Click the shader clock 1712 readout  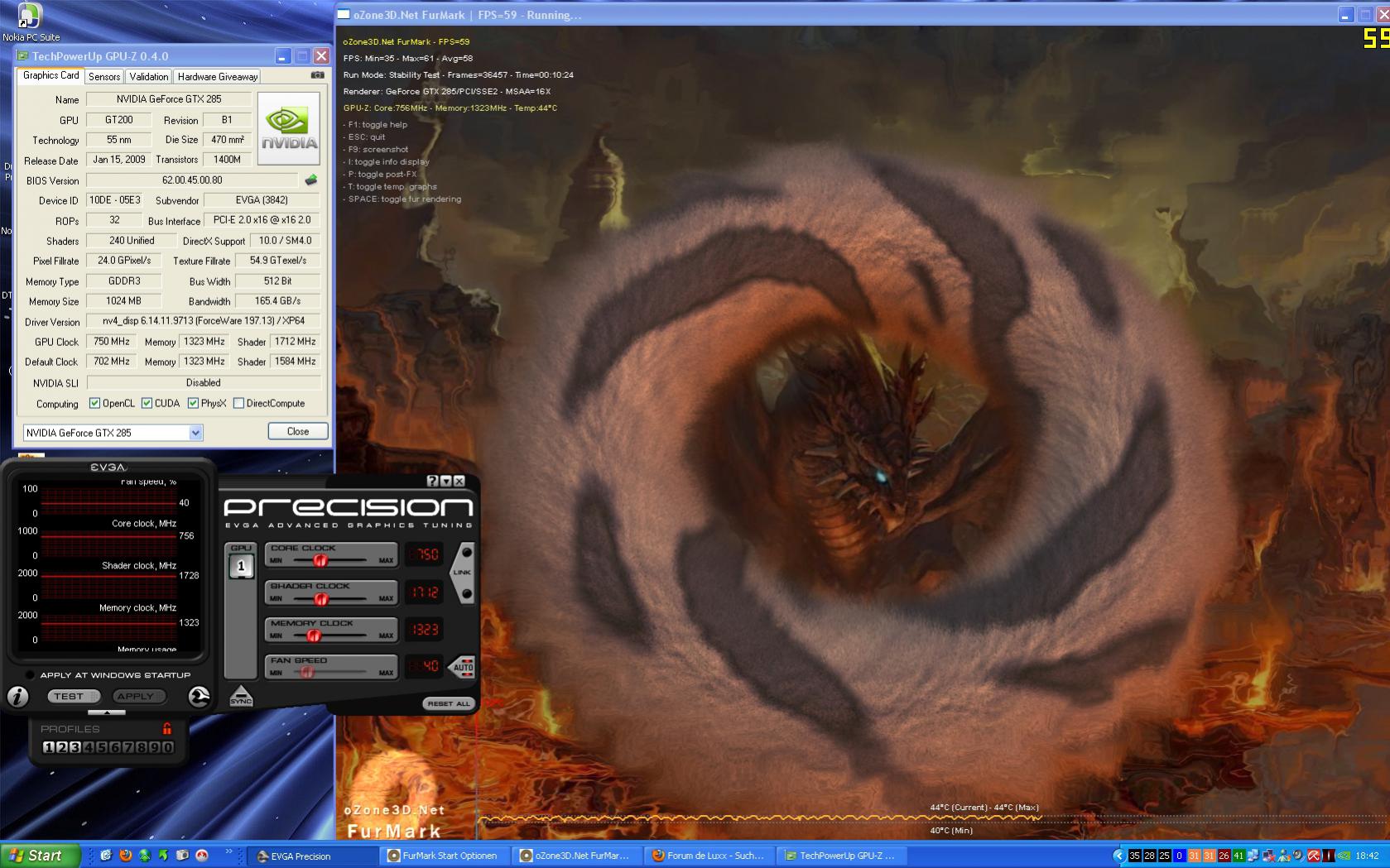coord(425,592)
